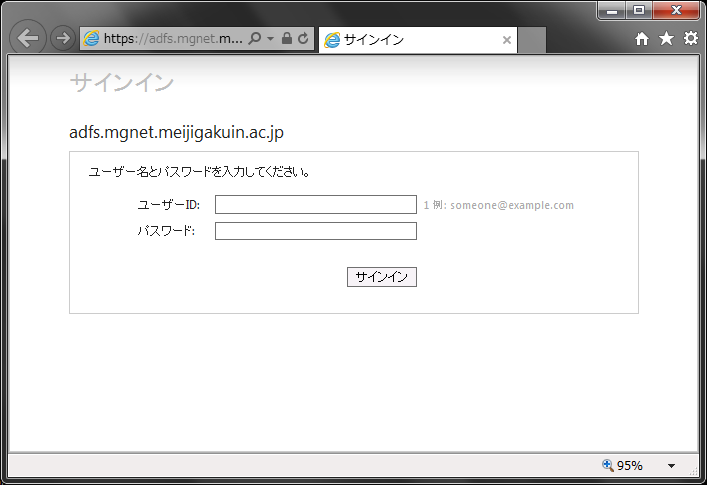Click the 95% zoom level text
The height and width of the screenshot is (485, 707).
click(x=629, y=466)
